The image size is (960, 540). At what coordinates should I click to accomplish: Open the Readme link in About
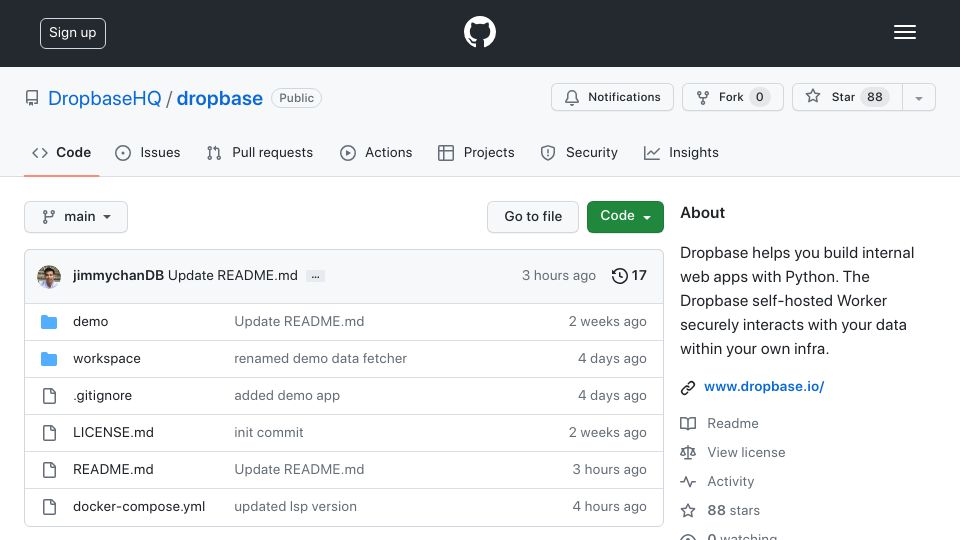[x=733, y=423]
